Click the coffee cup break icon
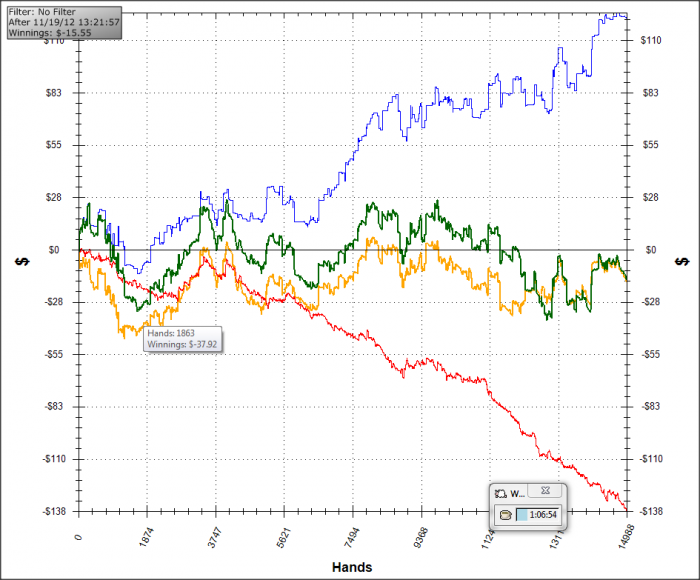The height and width of the screenshot is (580, 700). pos(505,515)
